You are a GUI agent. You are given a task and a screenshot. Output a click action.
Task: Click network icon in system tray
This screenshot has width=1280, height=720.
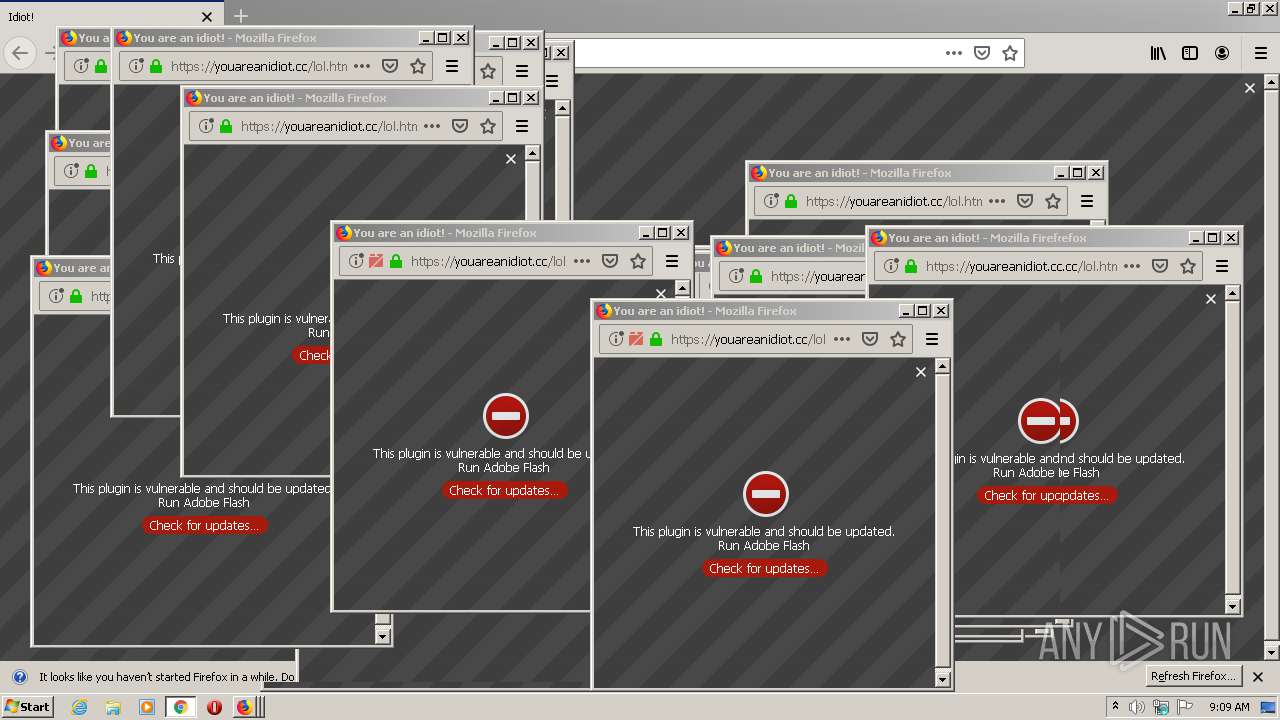pos(1161,707)
